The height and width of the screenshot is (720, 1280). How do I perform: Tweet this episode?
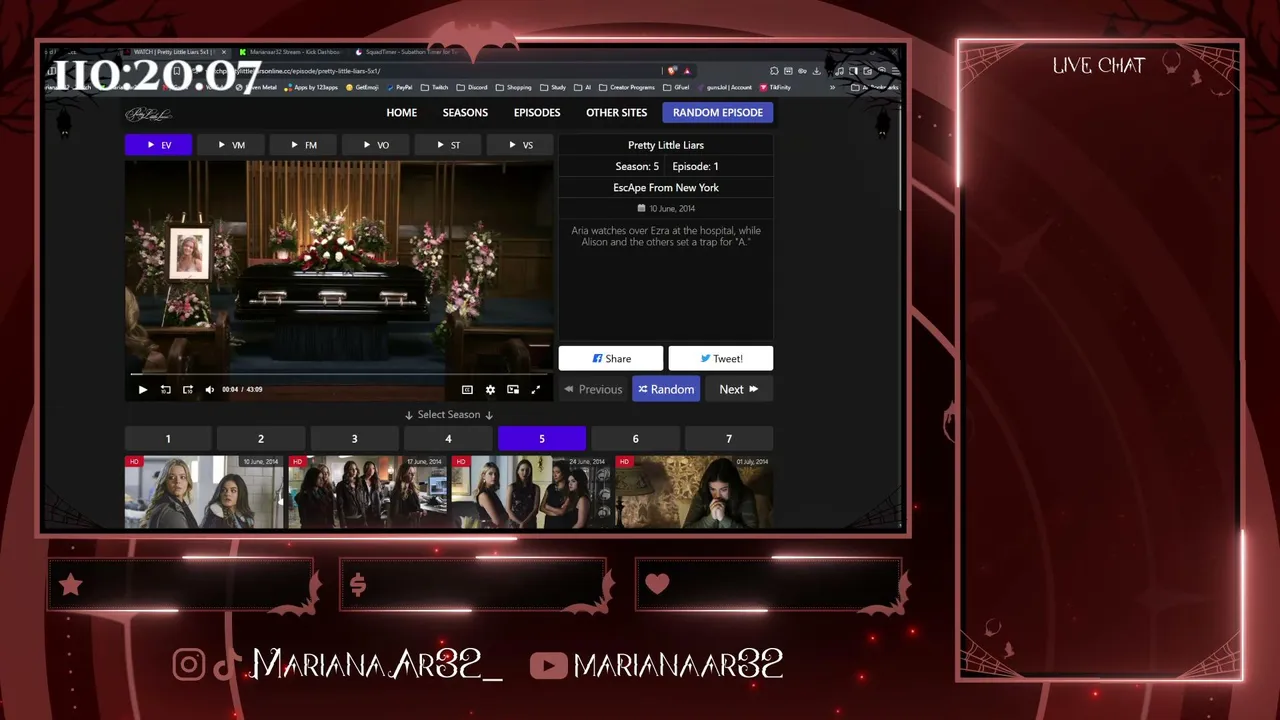point(721,359)
